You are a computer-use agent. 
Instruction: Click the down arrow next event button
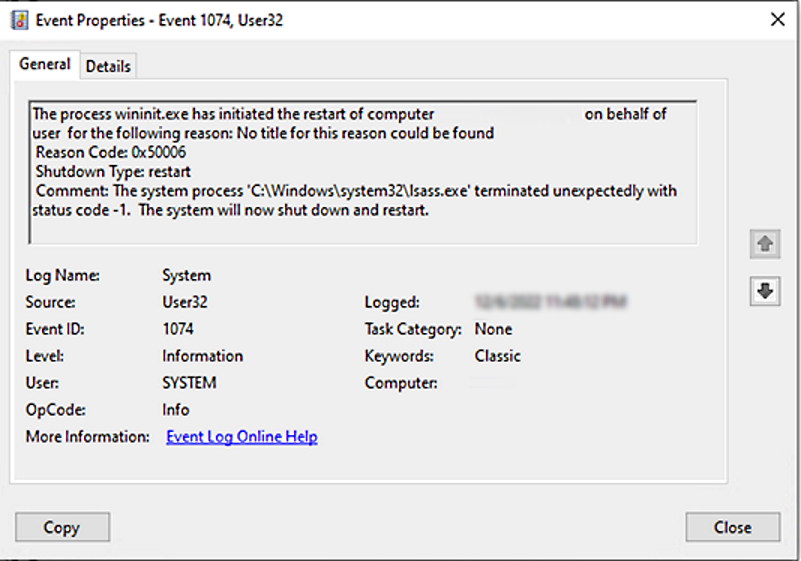765,291
